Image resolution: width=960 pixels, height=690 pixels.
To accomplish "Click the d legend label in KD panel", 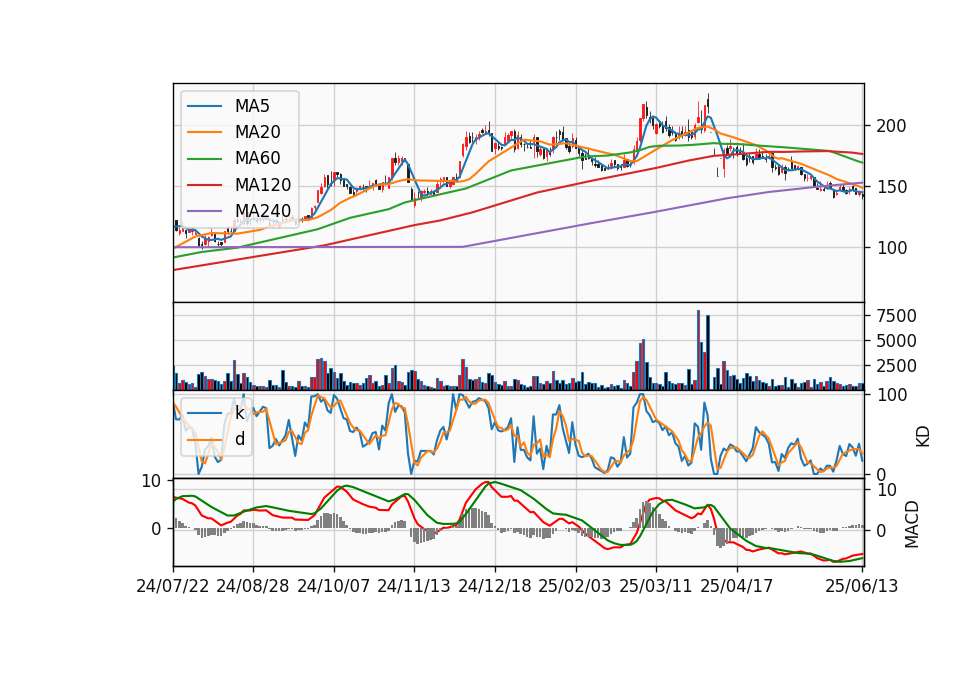I will (240, 439).
